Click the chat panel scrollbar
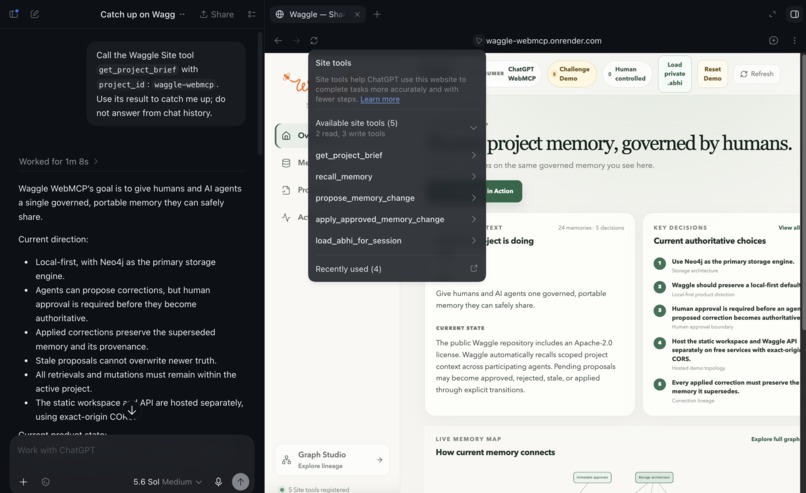 pyautogui.click(x=260, y=93)
